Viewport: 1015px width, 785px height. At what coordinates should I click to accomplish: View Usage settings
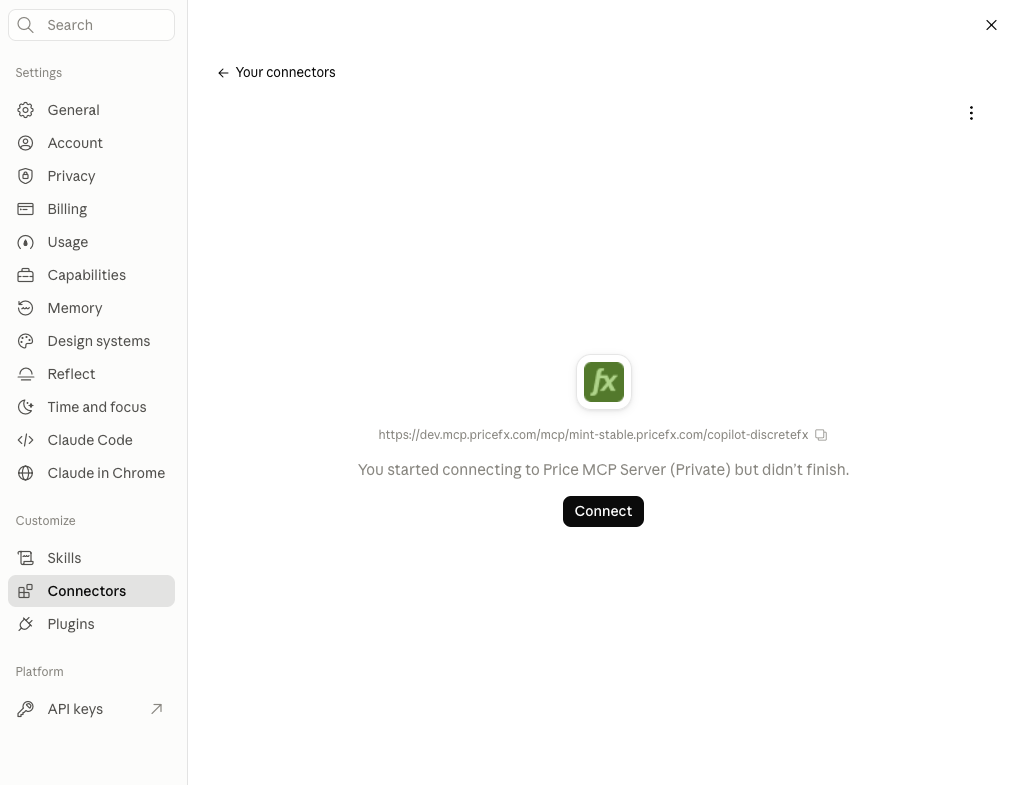tap(91, 242)
